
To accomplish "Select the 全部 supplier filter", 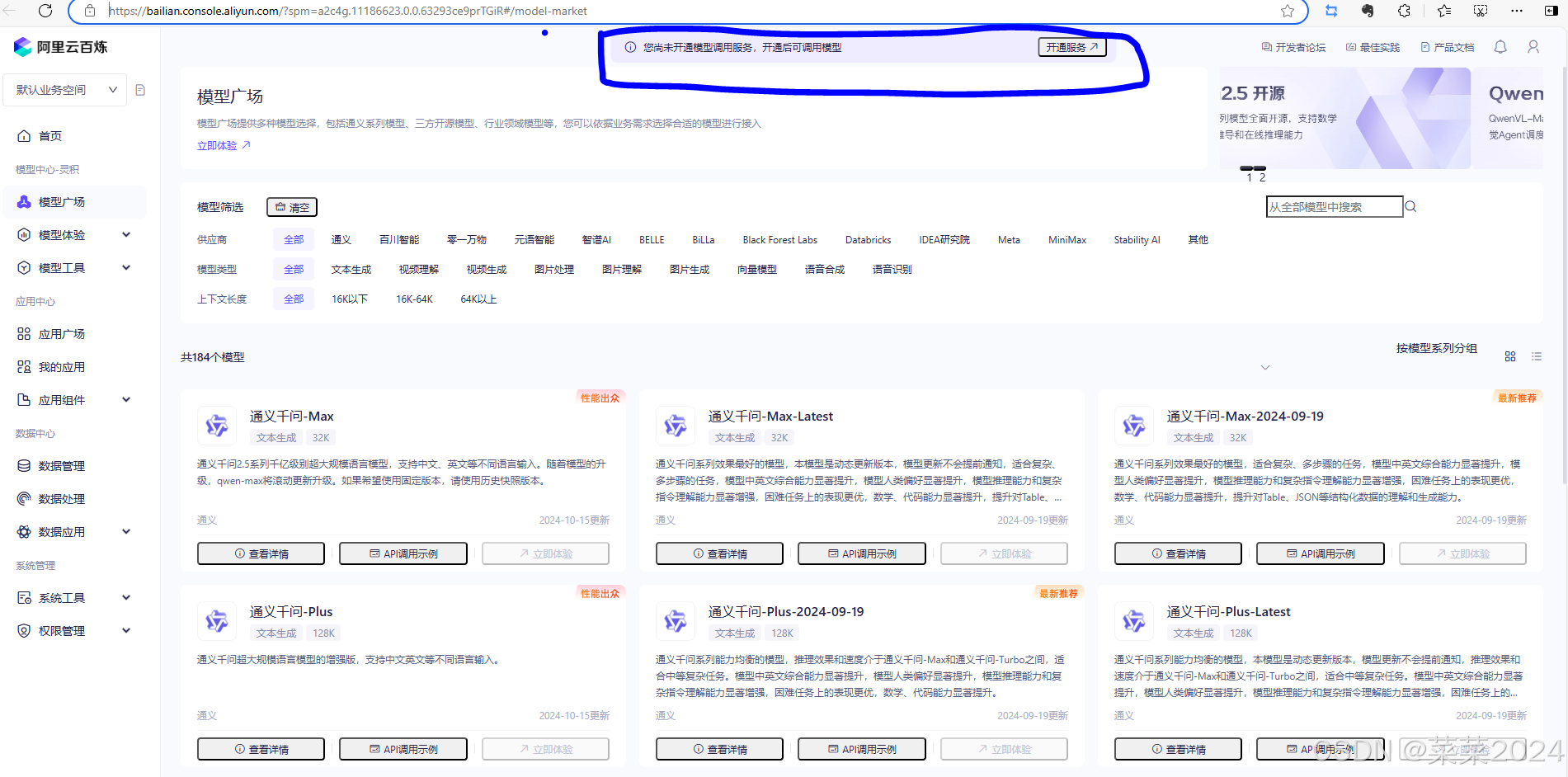I will [x=294, y=240].
